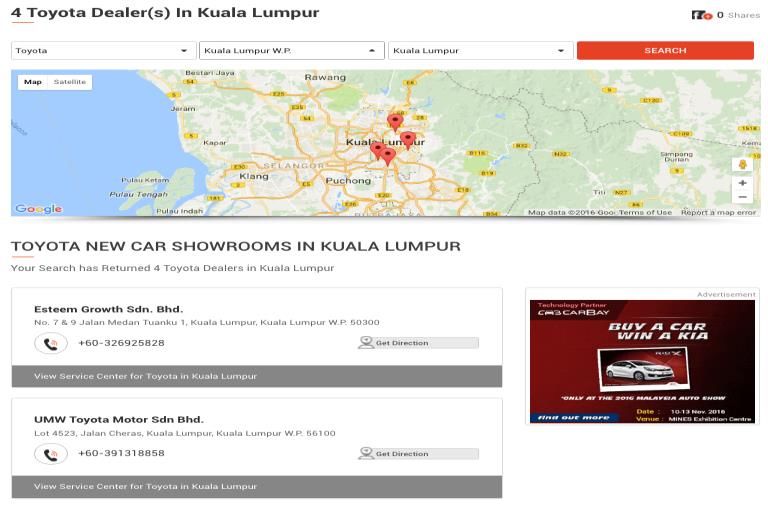Click the northernmost red map pin
Screen dimensions: 768x506
tap(395, 122)
